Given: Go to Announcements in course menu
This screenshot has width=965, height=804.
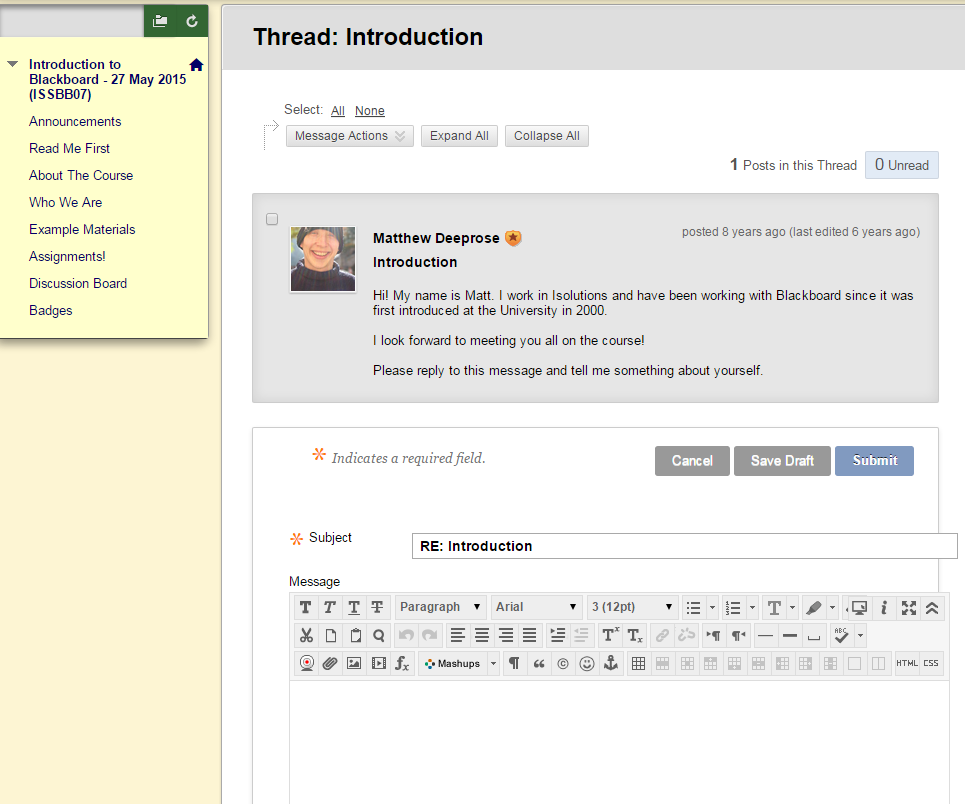Looking at the screenshot, I should click(x=75, y=121).
